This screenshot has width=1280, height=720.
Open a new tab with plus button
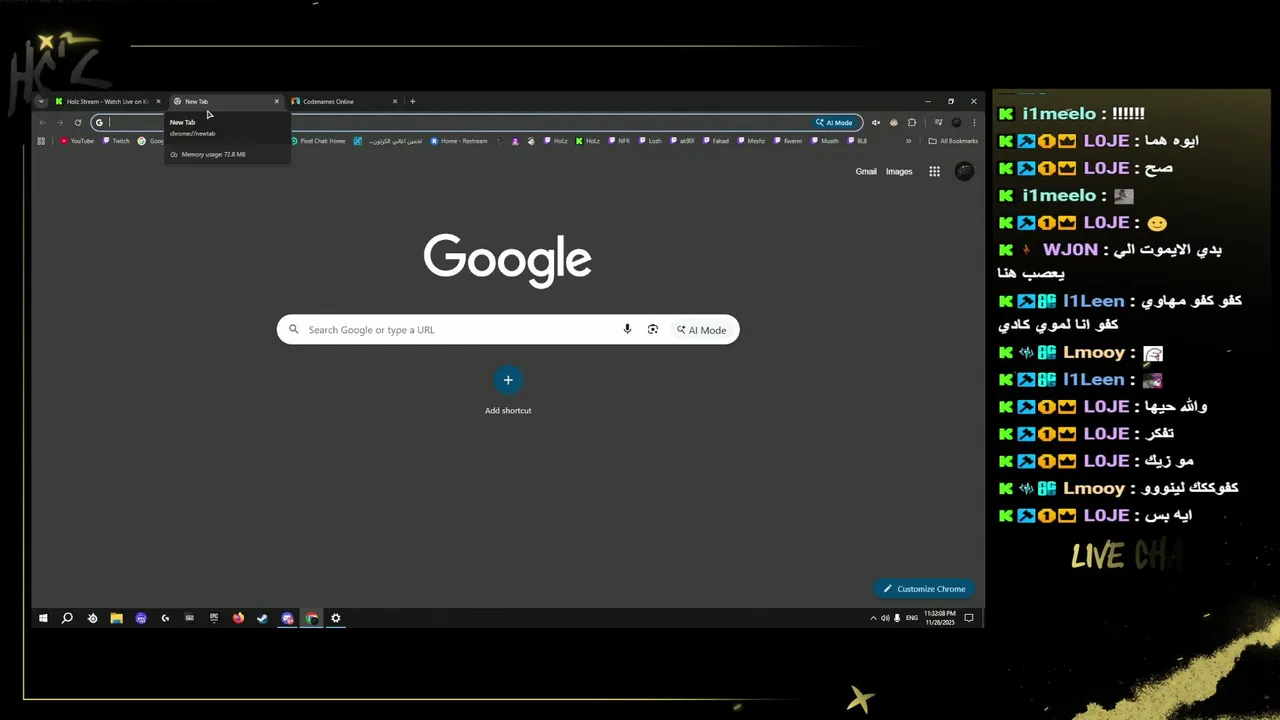click(412, 101)
